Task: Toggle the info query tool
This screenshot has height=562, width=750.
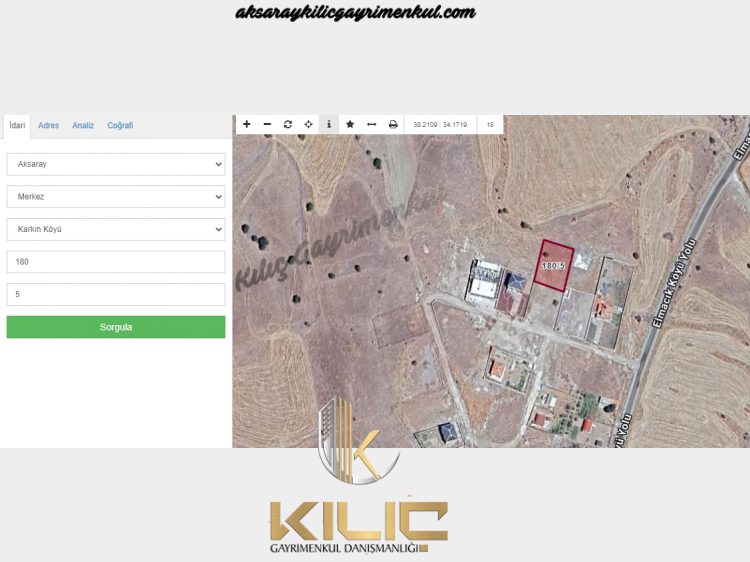Action: click(x=329, y=124)
